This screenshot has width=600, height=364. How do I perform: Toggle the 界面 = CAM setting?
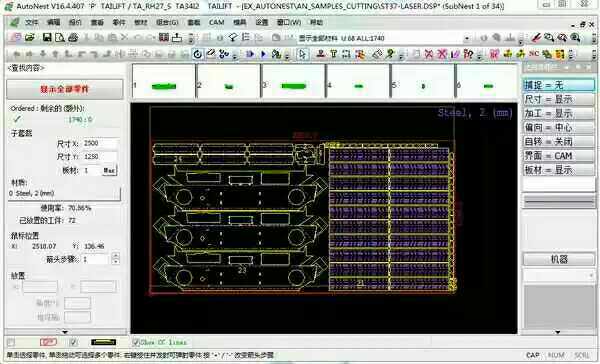[559, 156]
